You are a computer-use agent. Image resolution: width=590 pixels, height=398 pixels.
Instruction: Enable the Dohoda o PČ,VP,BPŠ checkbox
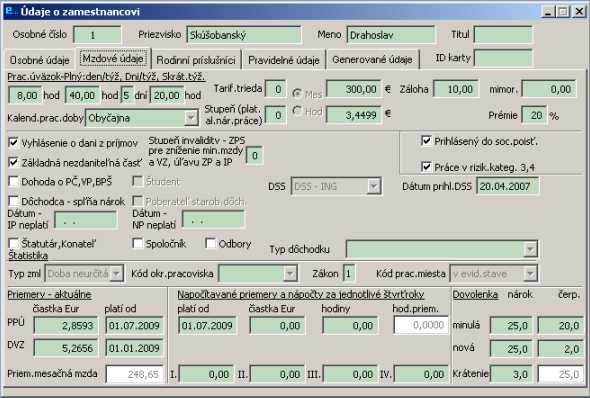(13, 182)
